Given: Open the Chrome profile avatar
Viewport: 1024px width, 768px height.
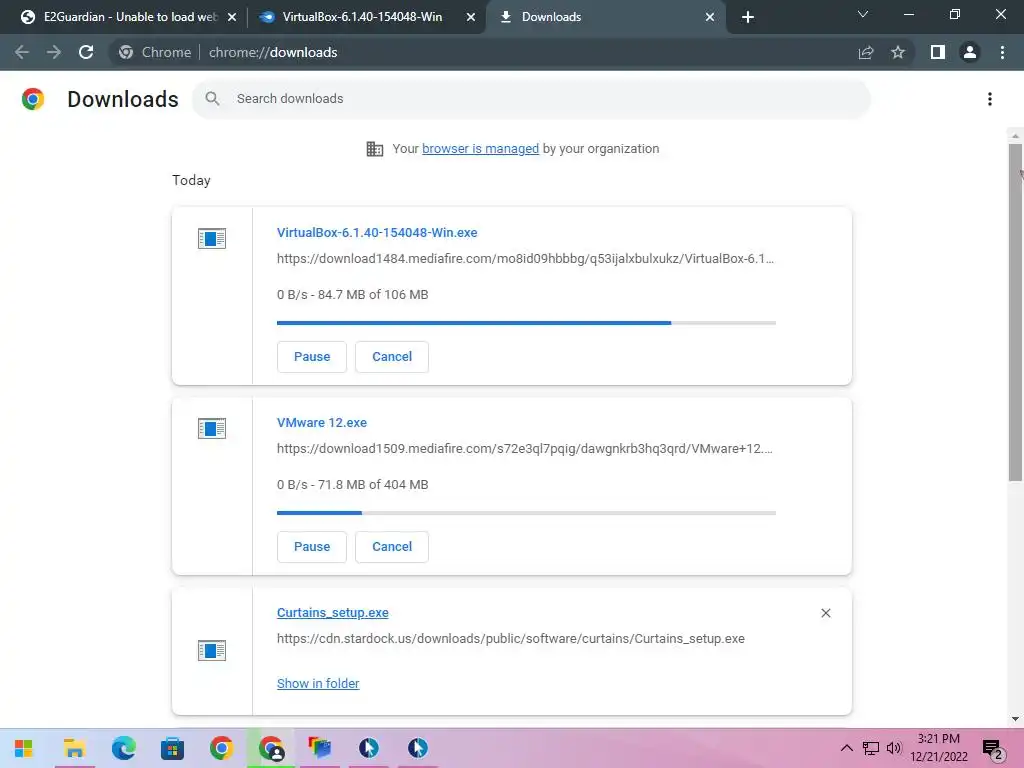Looking at the screenshot, I should point(970,52).
